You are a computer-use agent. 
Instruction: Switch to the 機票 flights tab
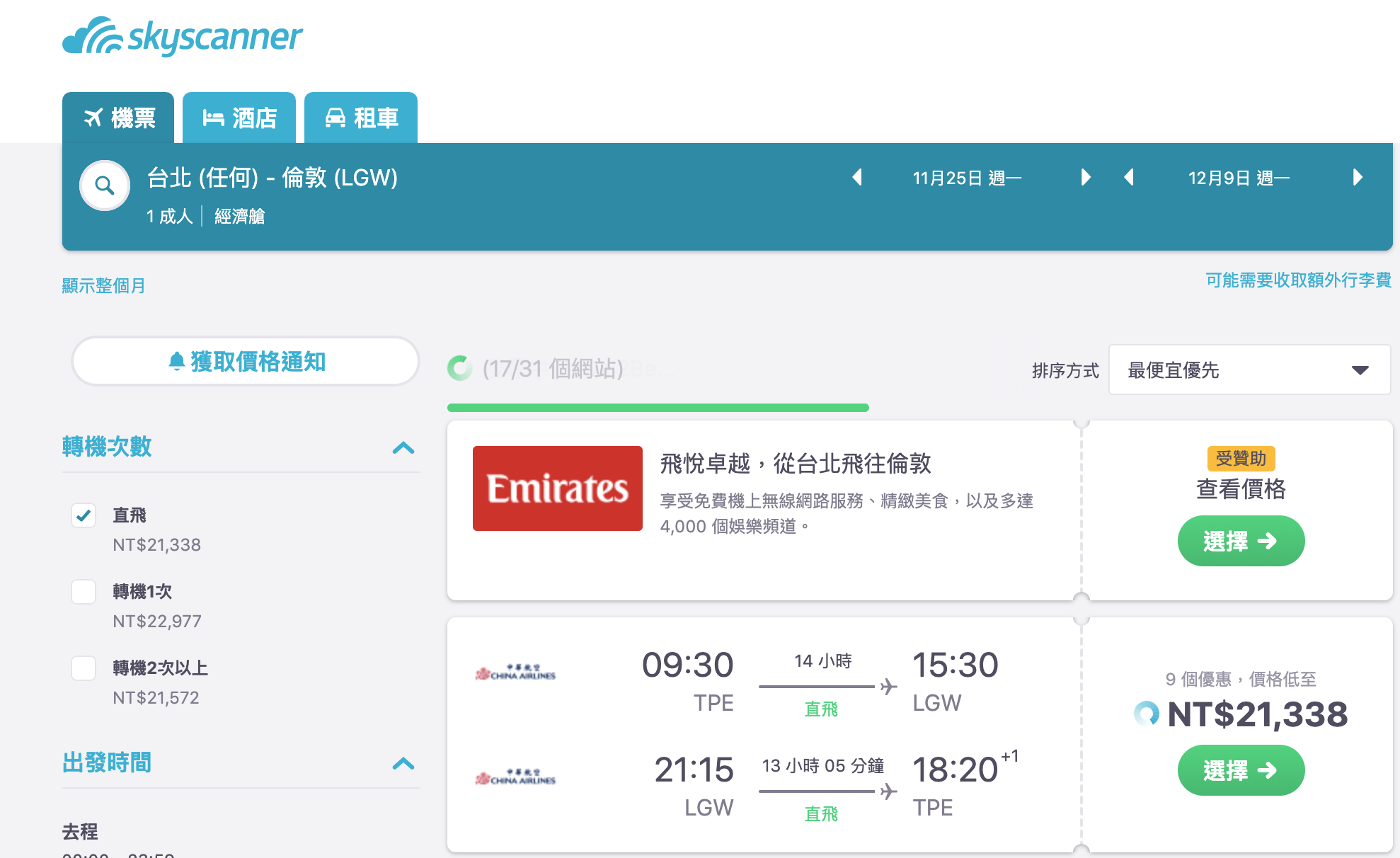click(118, 118)
